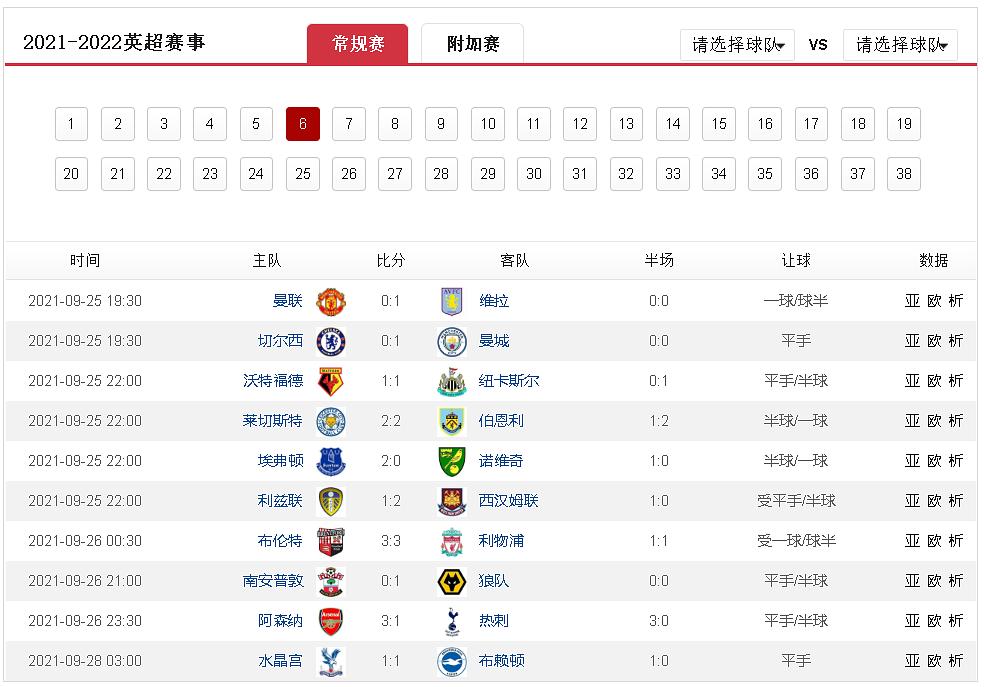
Task: Click the Liverpool club crest
Action: tap(452, 541)
